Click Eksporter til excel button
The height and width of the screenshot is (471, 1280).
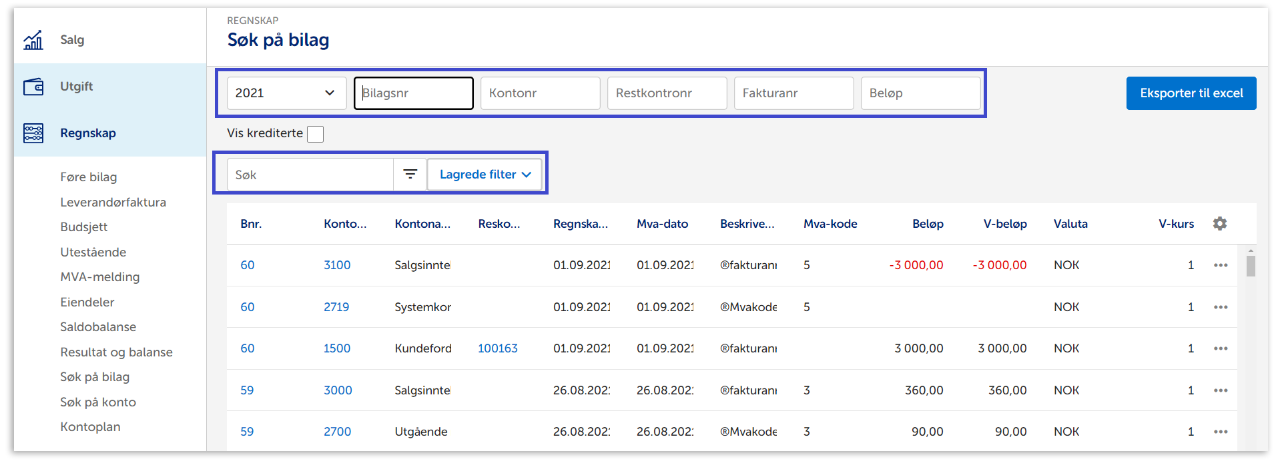1190,93
